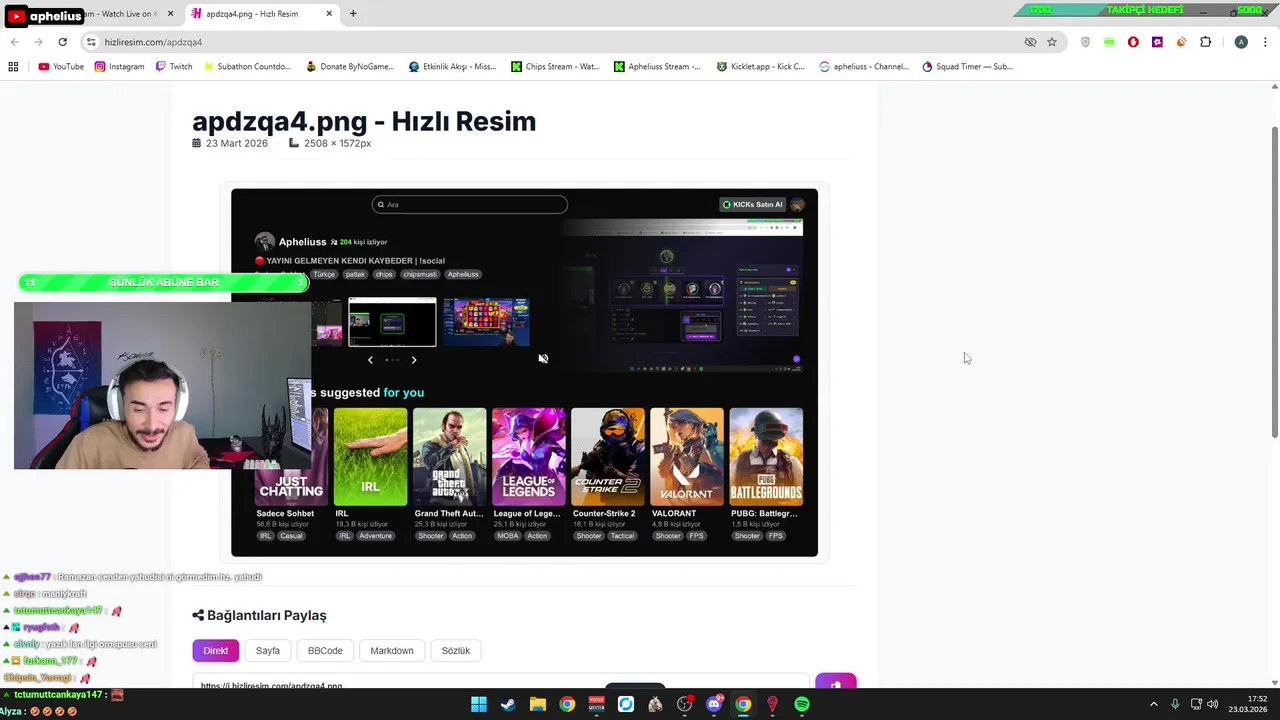Open the volume control in system tray
Image resolution: width=1280 pixels, height=720 pixels.
click(x=1213, y=704)
